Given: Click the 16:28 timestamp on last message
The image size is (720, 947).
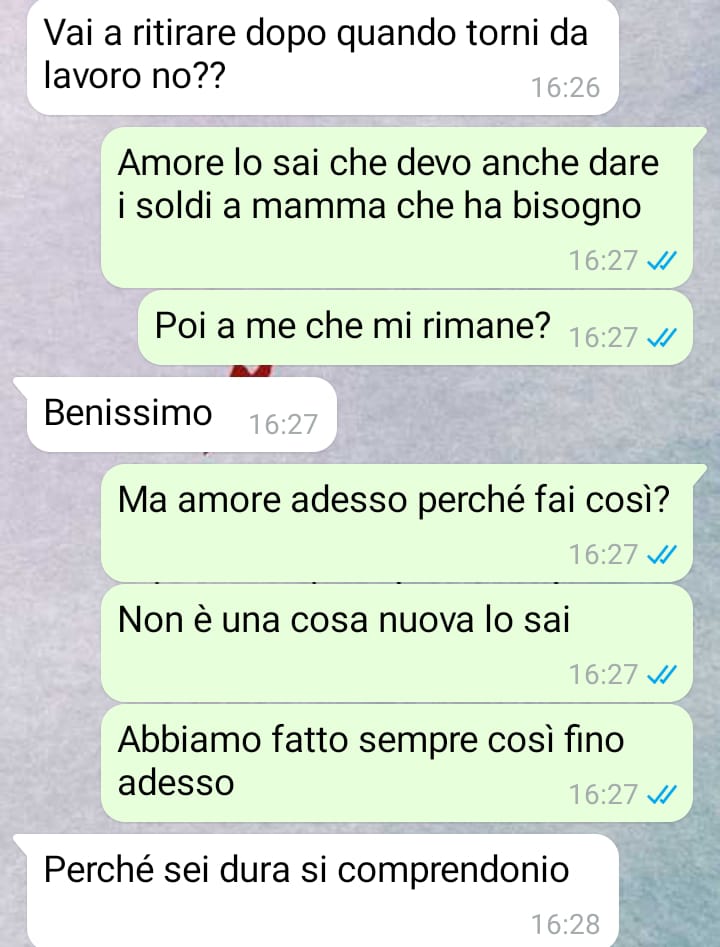Looking at the screenshot, I should tap(565, 925).
